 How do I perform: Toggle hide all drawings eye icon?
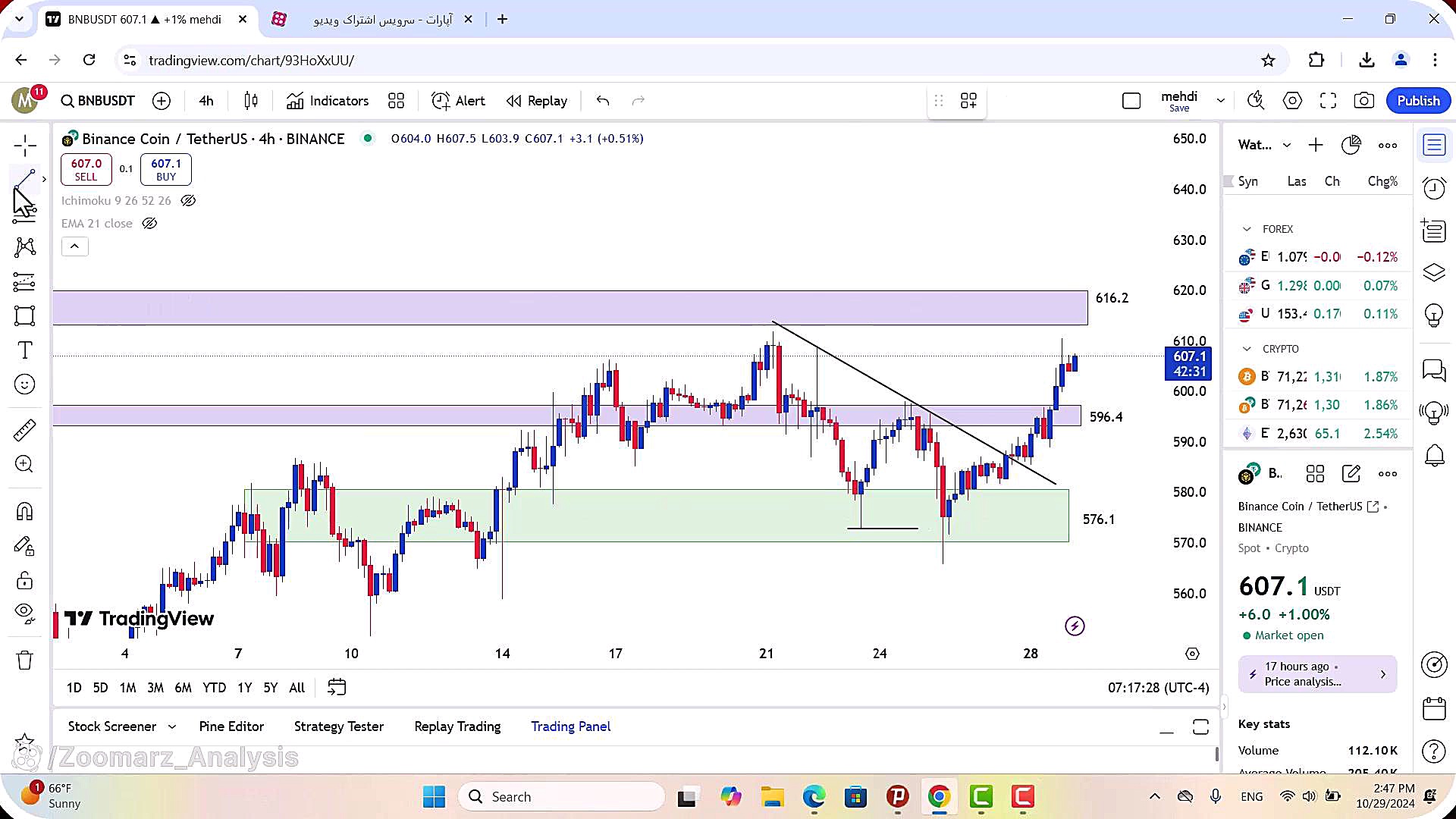(x=24, y=613)
